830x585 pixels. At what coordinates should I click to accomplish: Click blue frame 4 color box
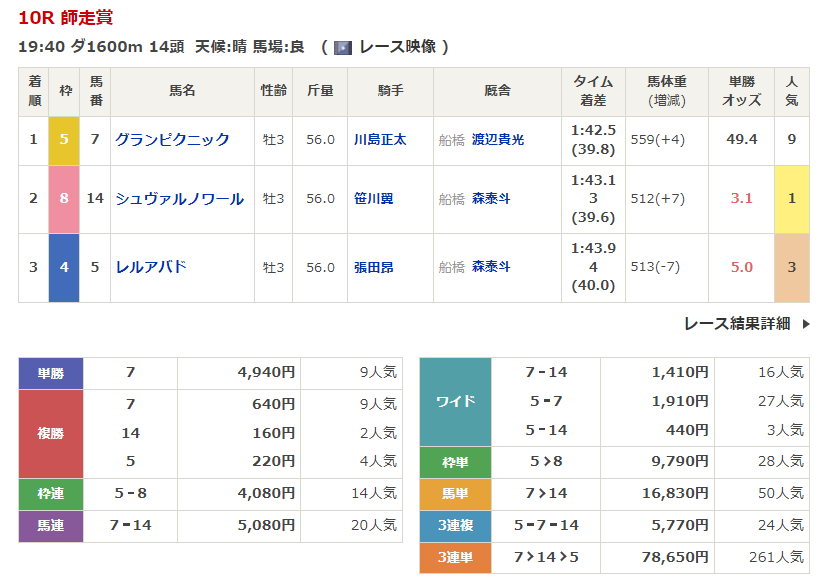[64, 268]
